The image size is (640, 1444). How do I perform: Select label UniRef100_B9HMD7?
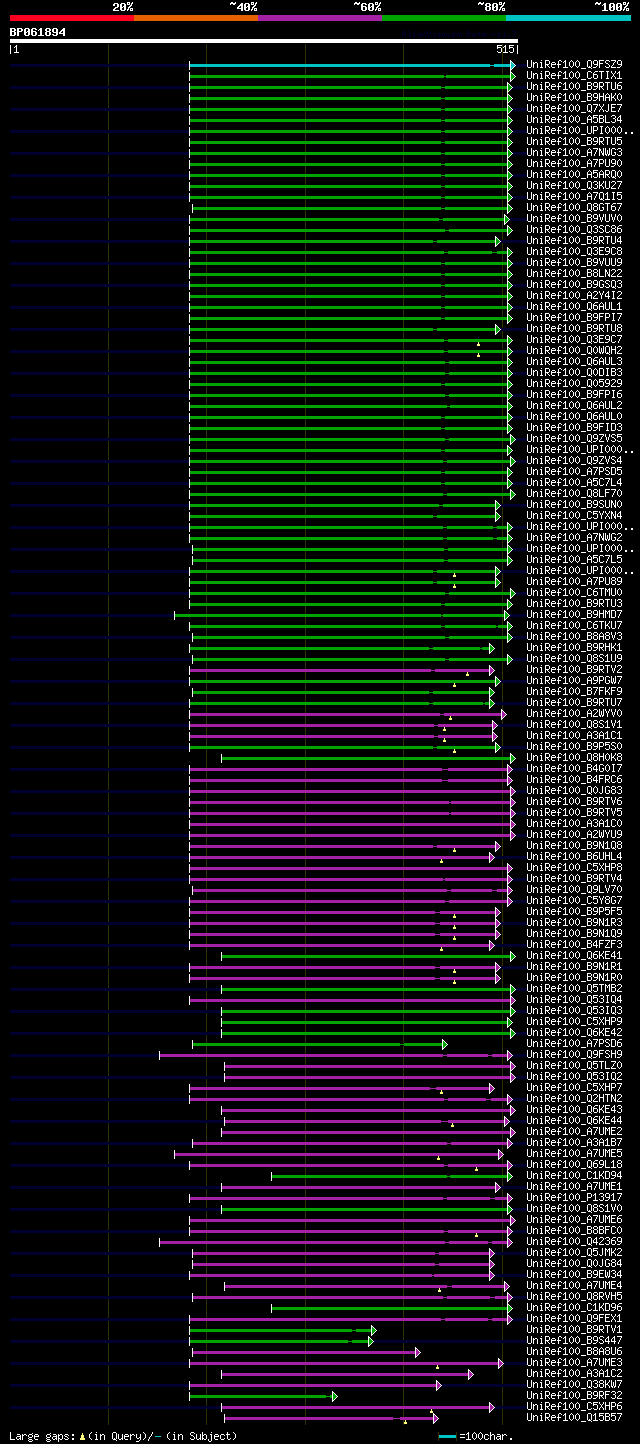574,615
